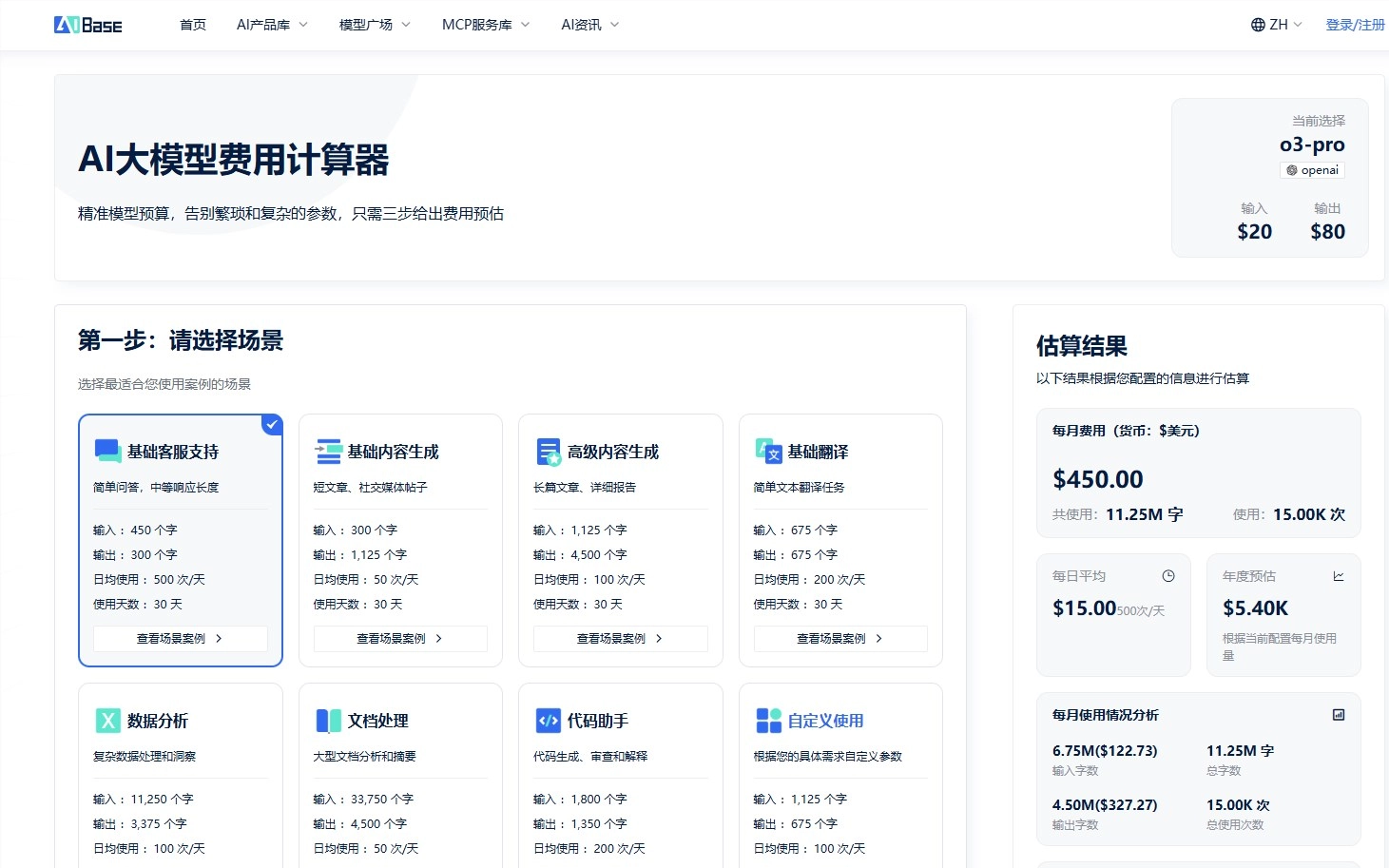Click the AIBase logo

(88, 25)
